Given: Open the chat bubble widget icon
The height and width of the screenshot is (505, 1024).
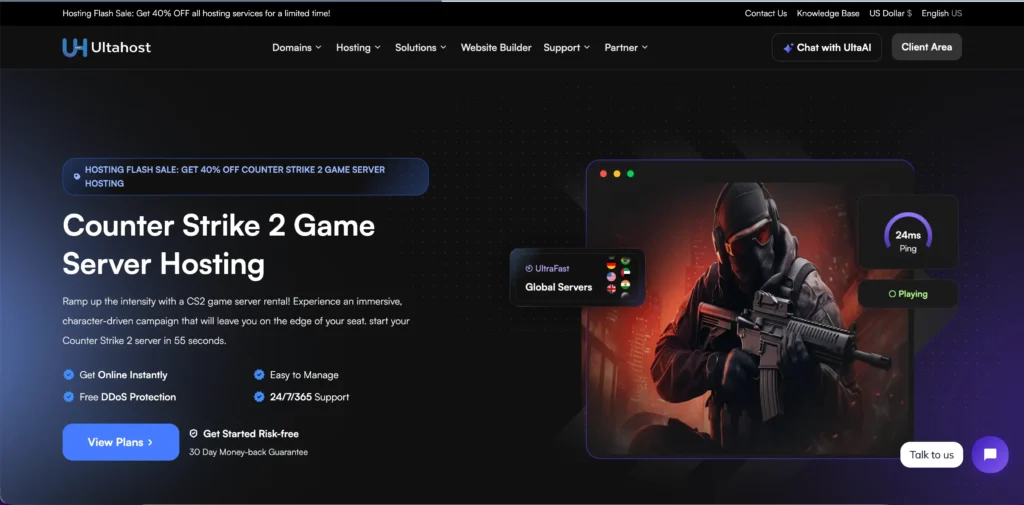Looking at the screenshot, I should (989, 454).
